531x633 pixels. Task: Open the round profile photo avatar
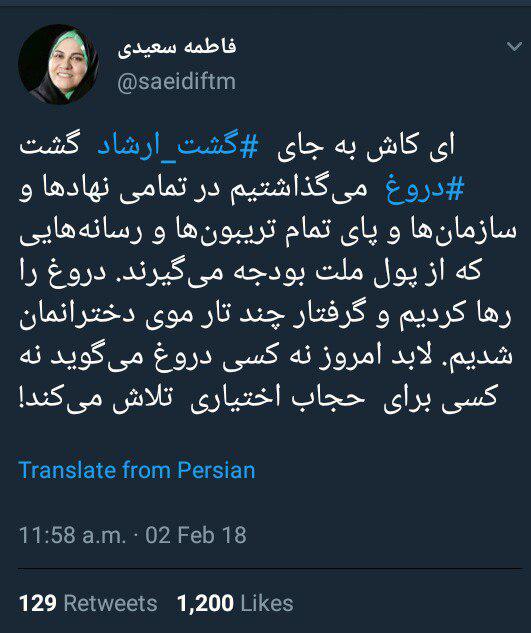[x=59, y=65]
